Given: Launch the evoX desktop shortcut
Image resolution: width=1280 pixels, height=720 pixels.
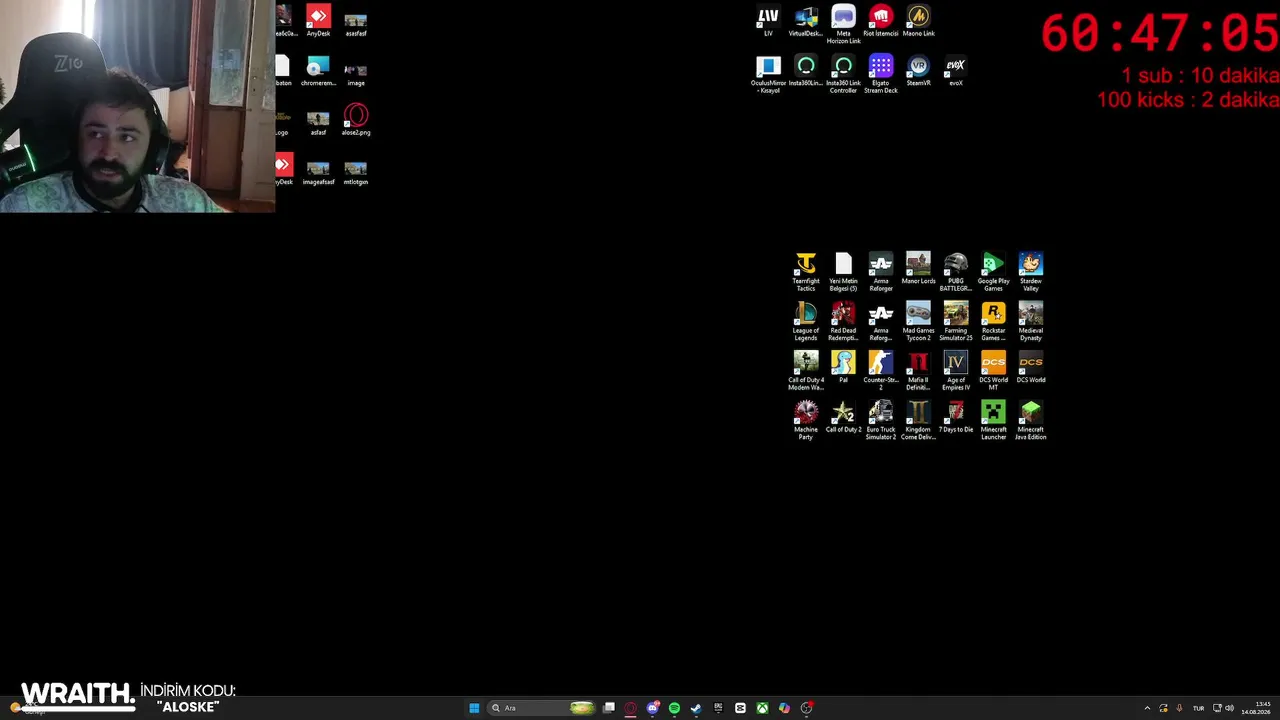Looking at the screenshot, I should tap(956, 72).
